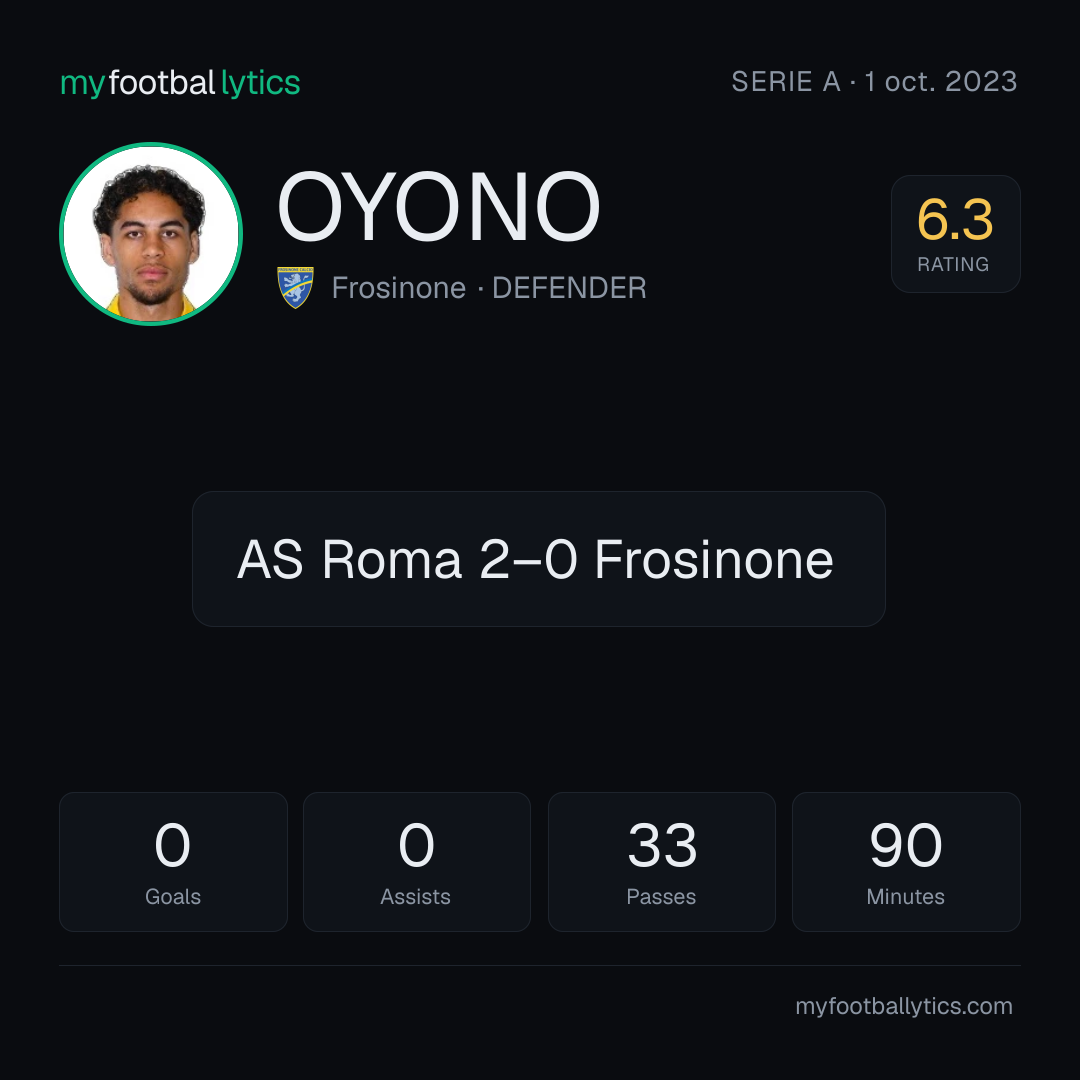Viewport: 1080px width, 1080px height.
Task: Select the 6.3 rating badge
Action: click(955, 234)
